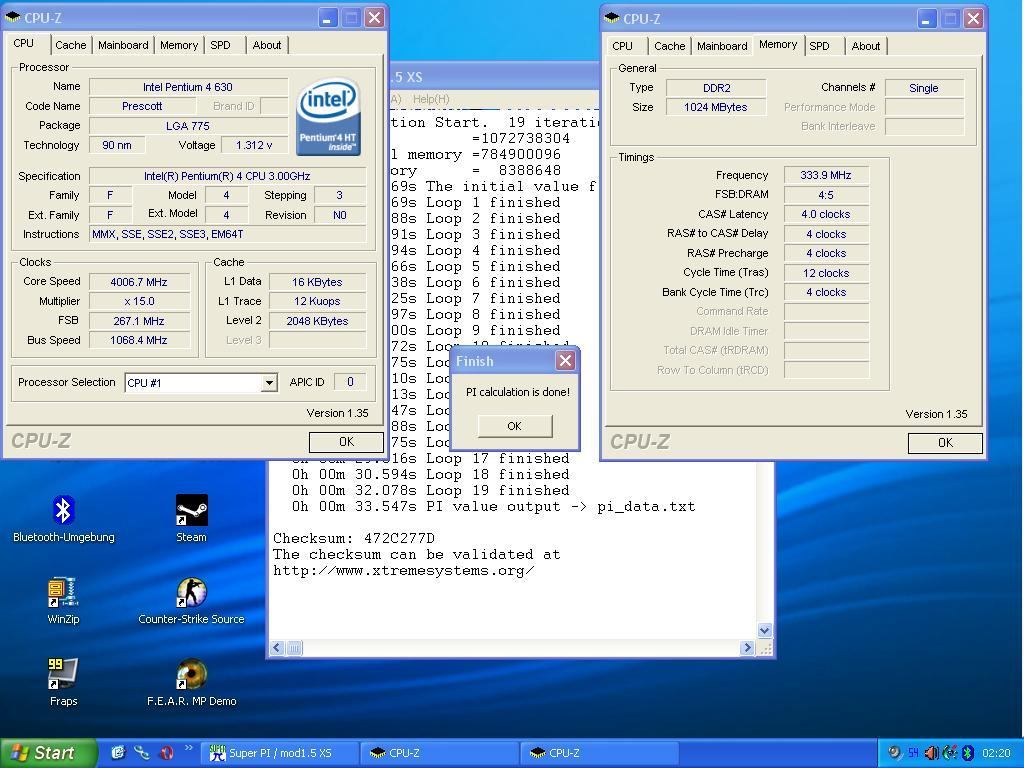1024x768 pixels.
Task: Minimize the right CPU-Z Memory window
Action: 926,19
